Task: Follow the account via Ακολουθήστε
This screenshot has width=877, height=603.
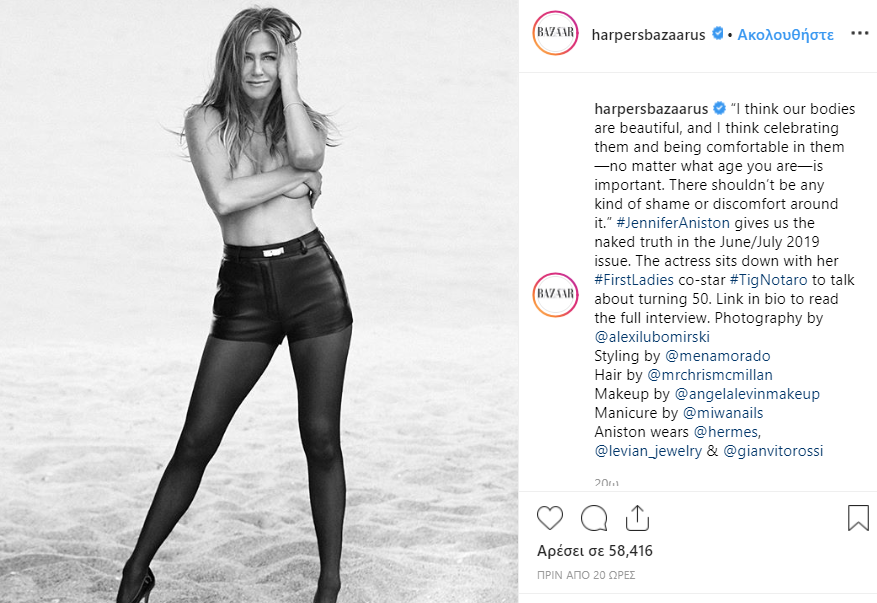Action: click(785, 35)
